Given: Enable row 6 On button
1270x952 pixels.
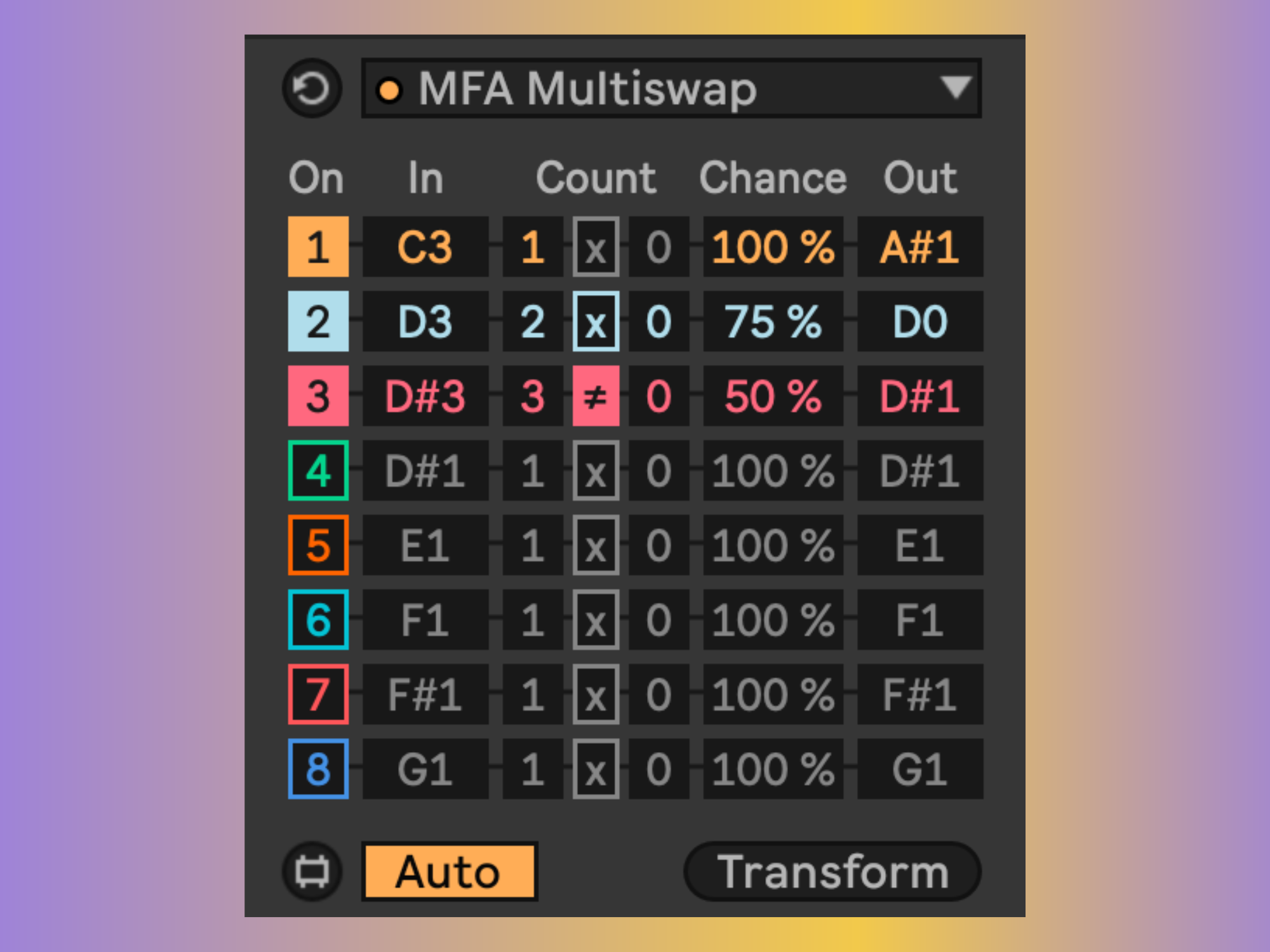Looking at the screenshot, I should (318, 619).
